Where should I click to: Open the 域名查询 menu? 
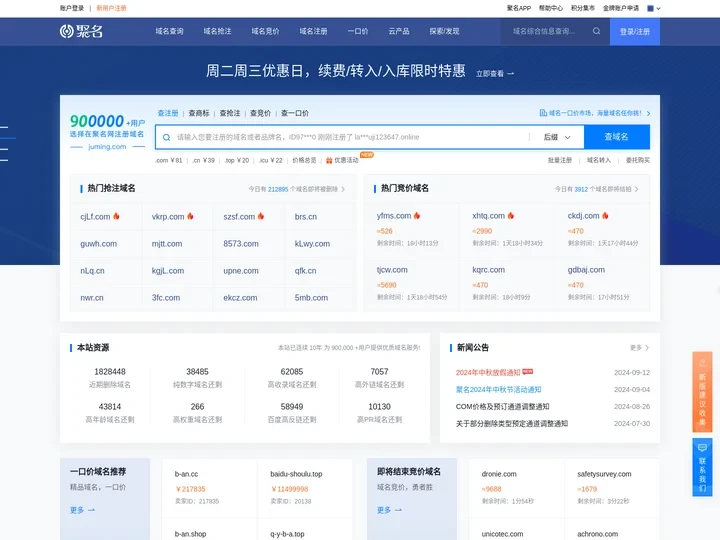click(169, 31)
